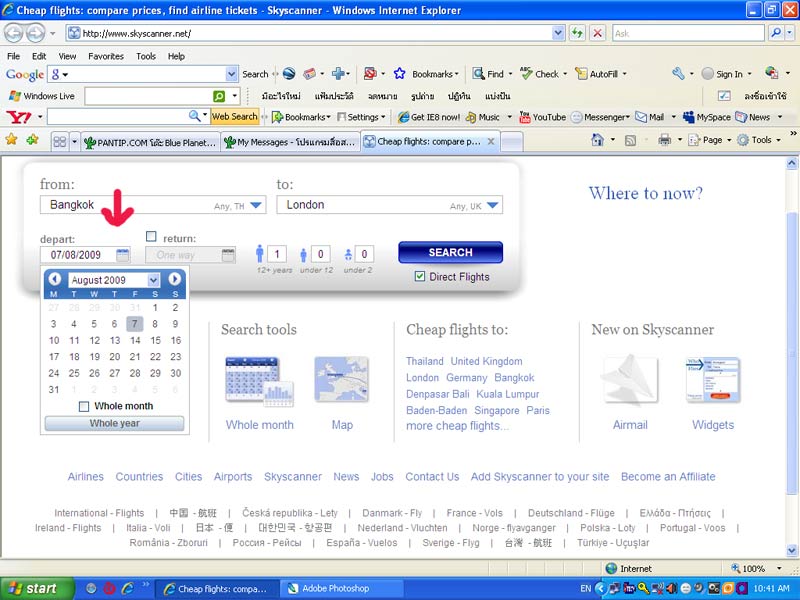800x600 pixels.
Task: Expand the from airport dropdown arrow
Action: coord(256,205)
